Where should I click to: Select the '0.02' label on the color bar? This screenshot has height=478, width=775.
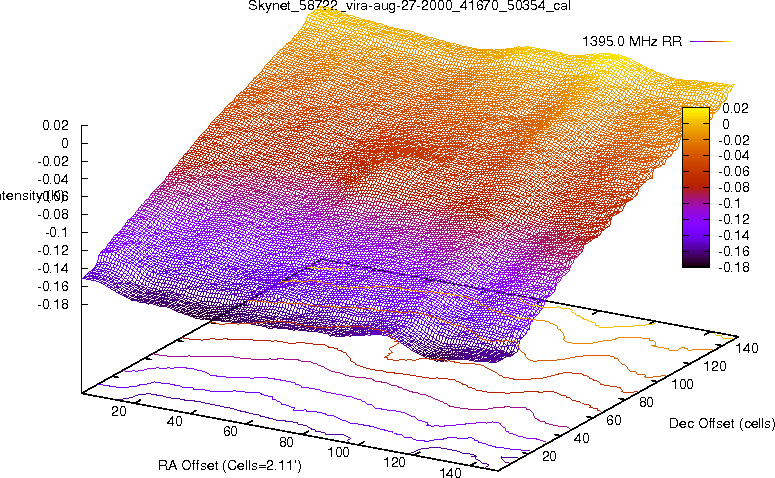point(735,108)
